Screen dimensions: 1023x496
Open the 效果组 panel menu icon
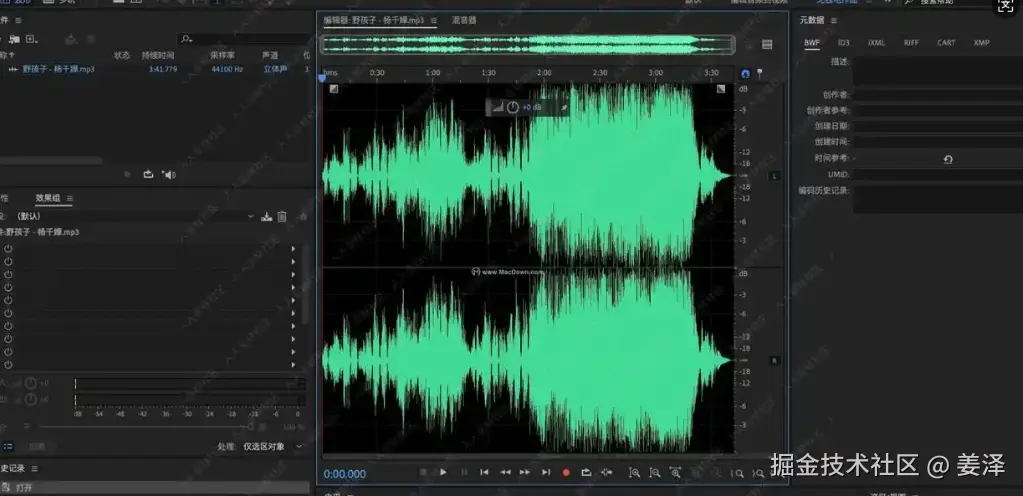tap(70, 198)
